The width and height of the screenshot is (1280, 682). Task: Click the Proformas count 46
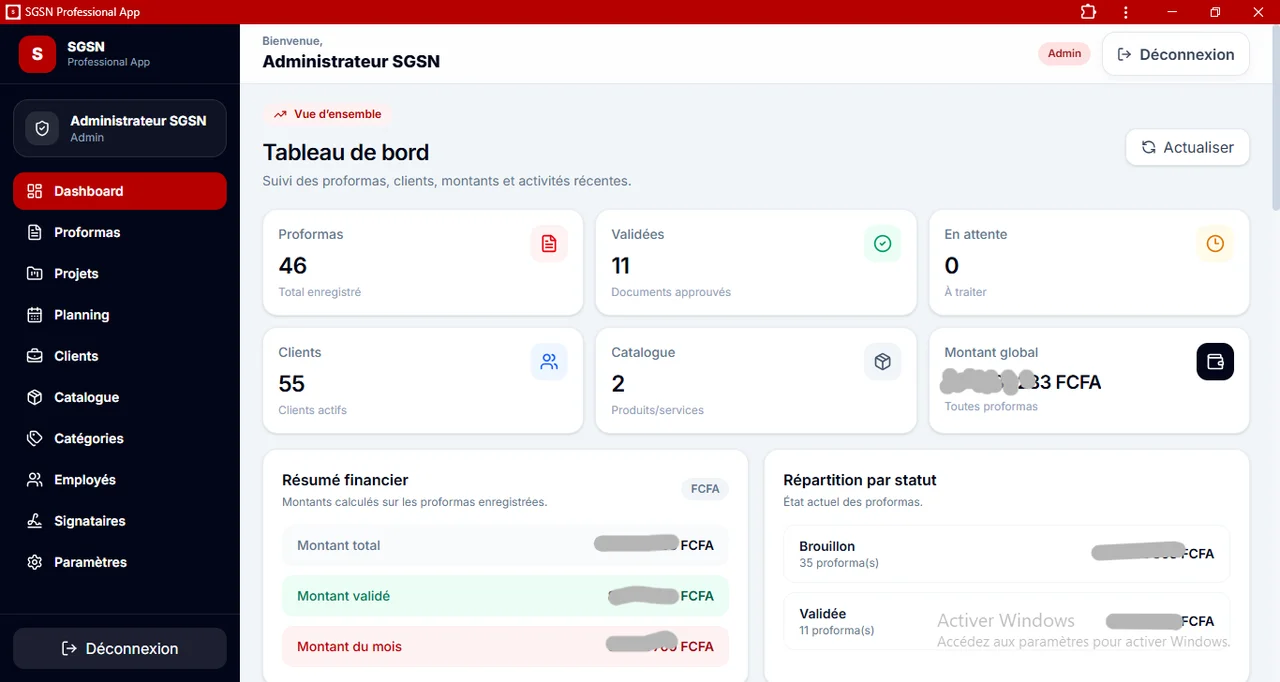coord(293,266)
